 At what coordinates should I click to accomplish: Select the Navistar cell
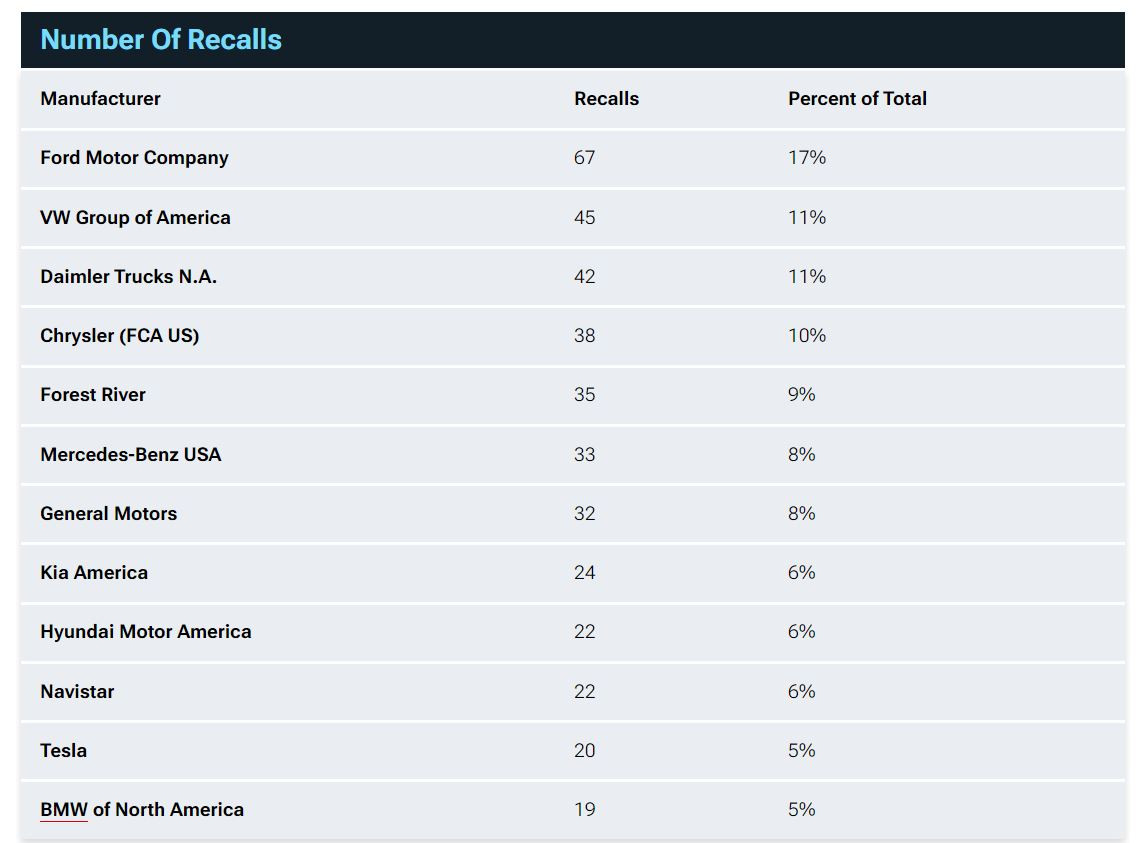77,691
